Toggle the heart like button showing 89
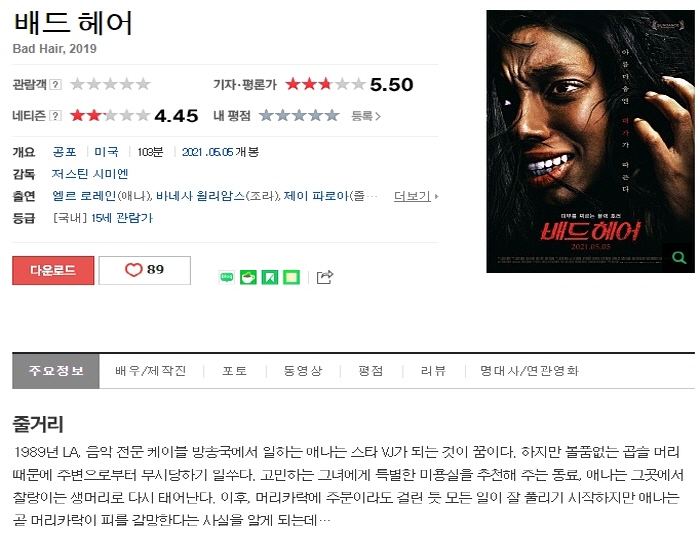This screenshot has width=700, height=536. [145, 270]
